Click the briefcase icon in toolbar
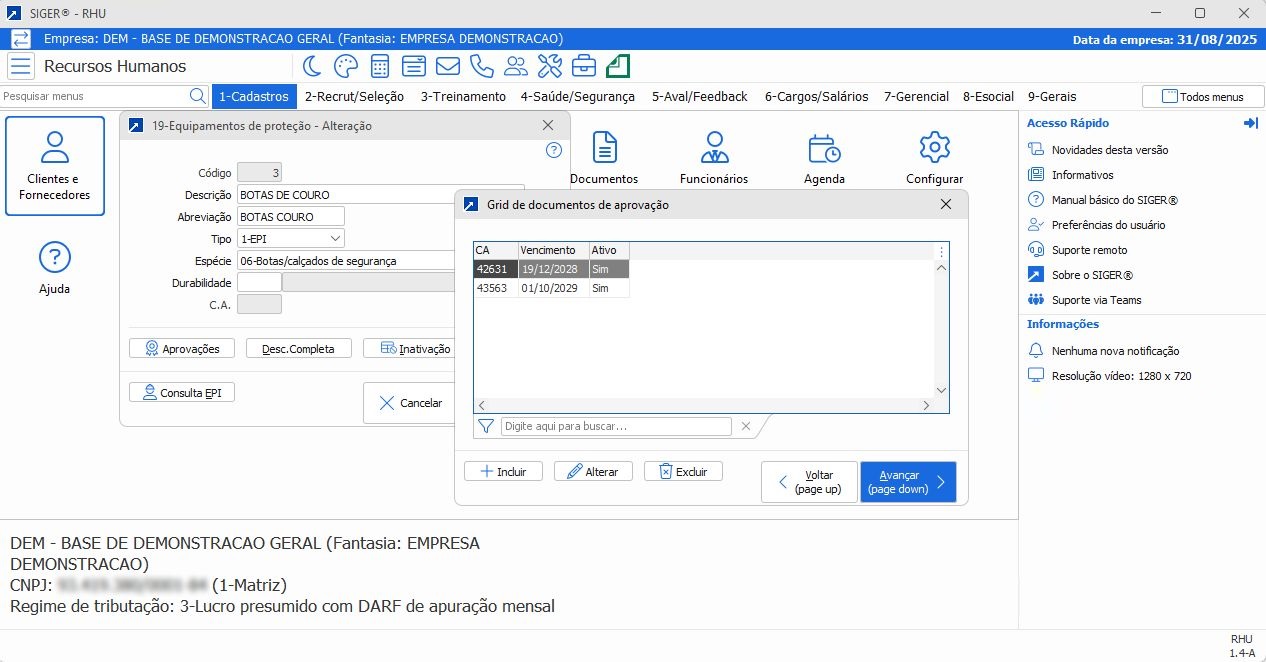This screenshot has height=662, width=1266. coord(584,66)
